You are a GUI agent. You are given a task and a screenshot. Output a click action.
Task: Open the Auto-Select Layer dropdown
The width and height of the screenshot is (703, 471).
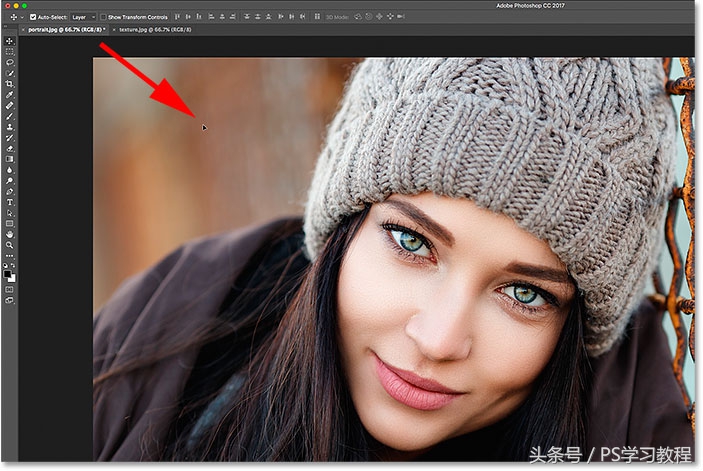point(83,17)
